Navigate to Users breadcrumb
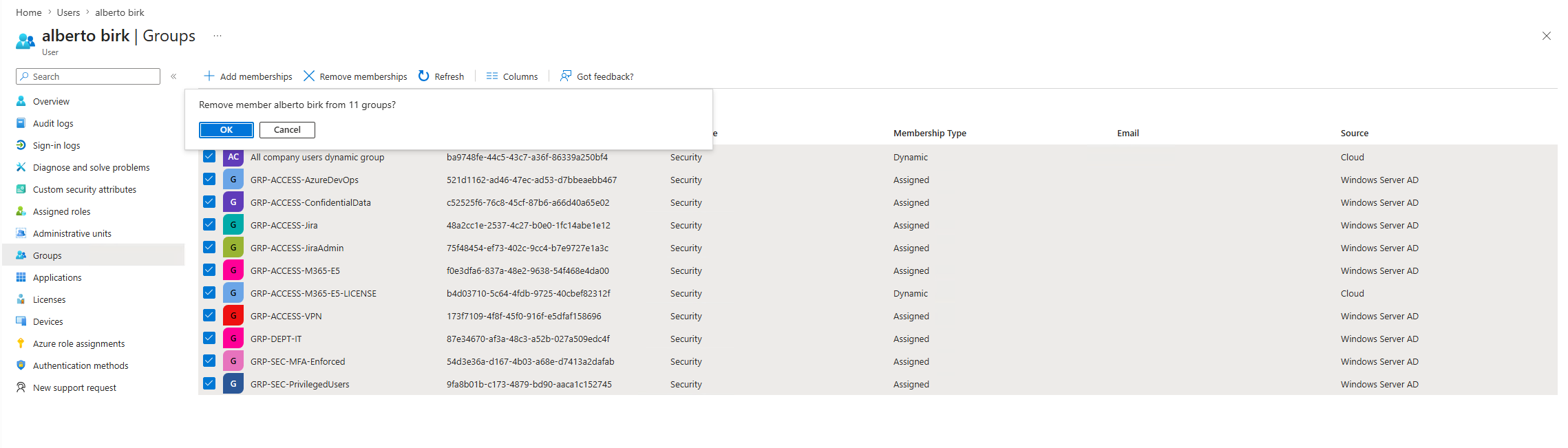Viewport: 1568px width, 448px height. coord(68,12)
